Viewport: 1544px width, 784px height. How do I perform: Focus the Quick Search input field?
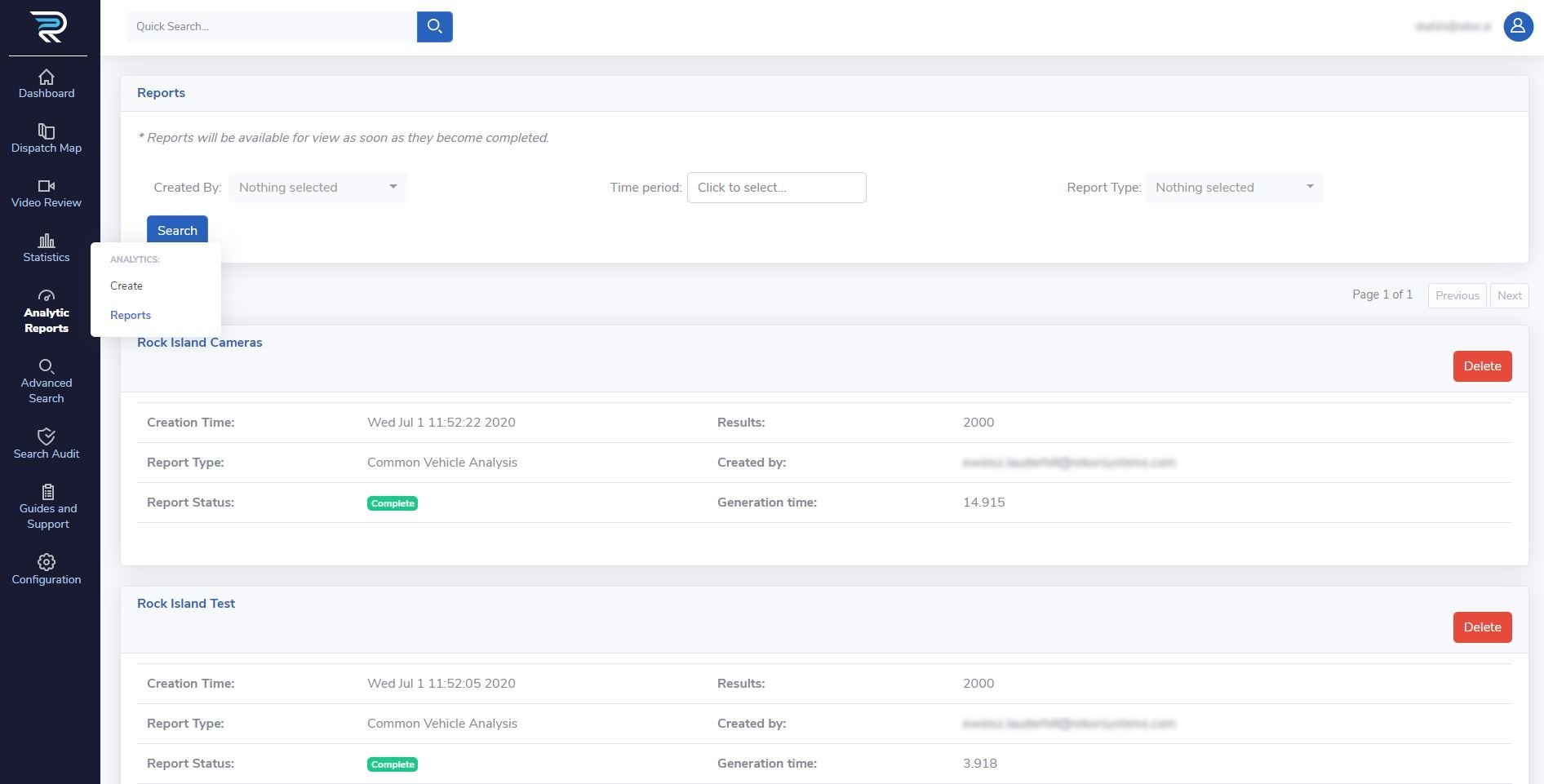271,27
